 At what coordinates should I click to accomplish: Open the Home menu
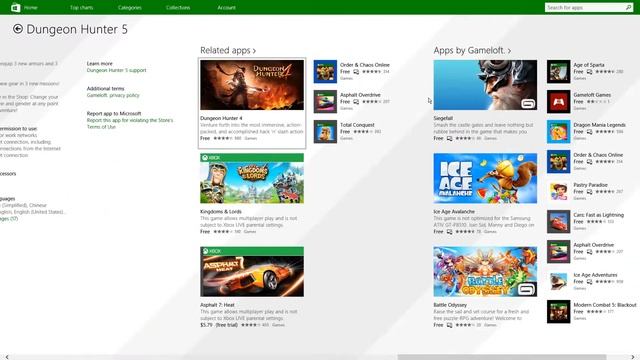(x=31, y=7)
